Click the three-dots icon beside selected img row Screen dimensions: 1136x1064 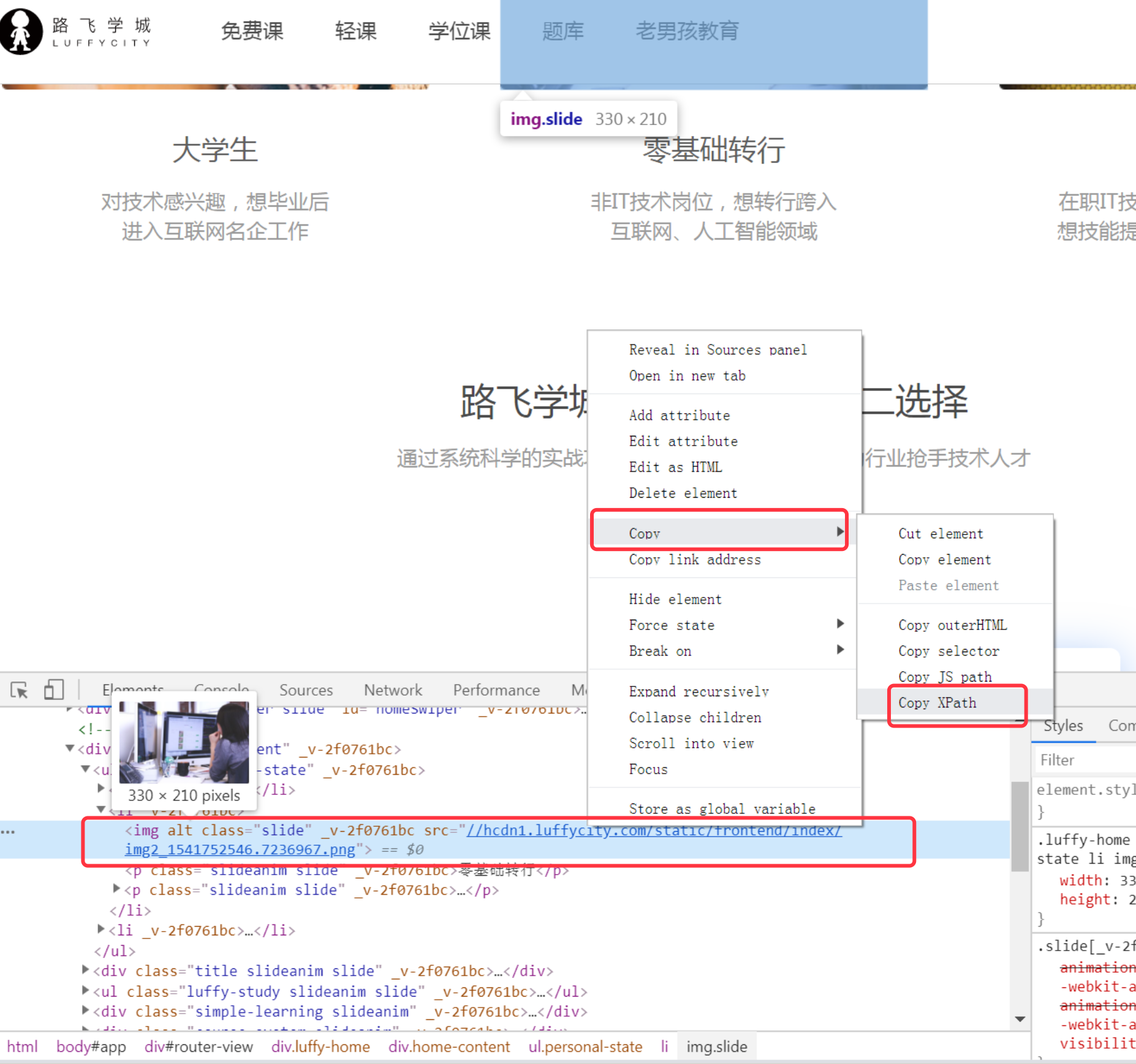(x=8, y=832)
